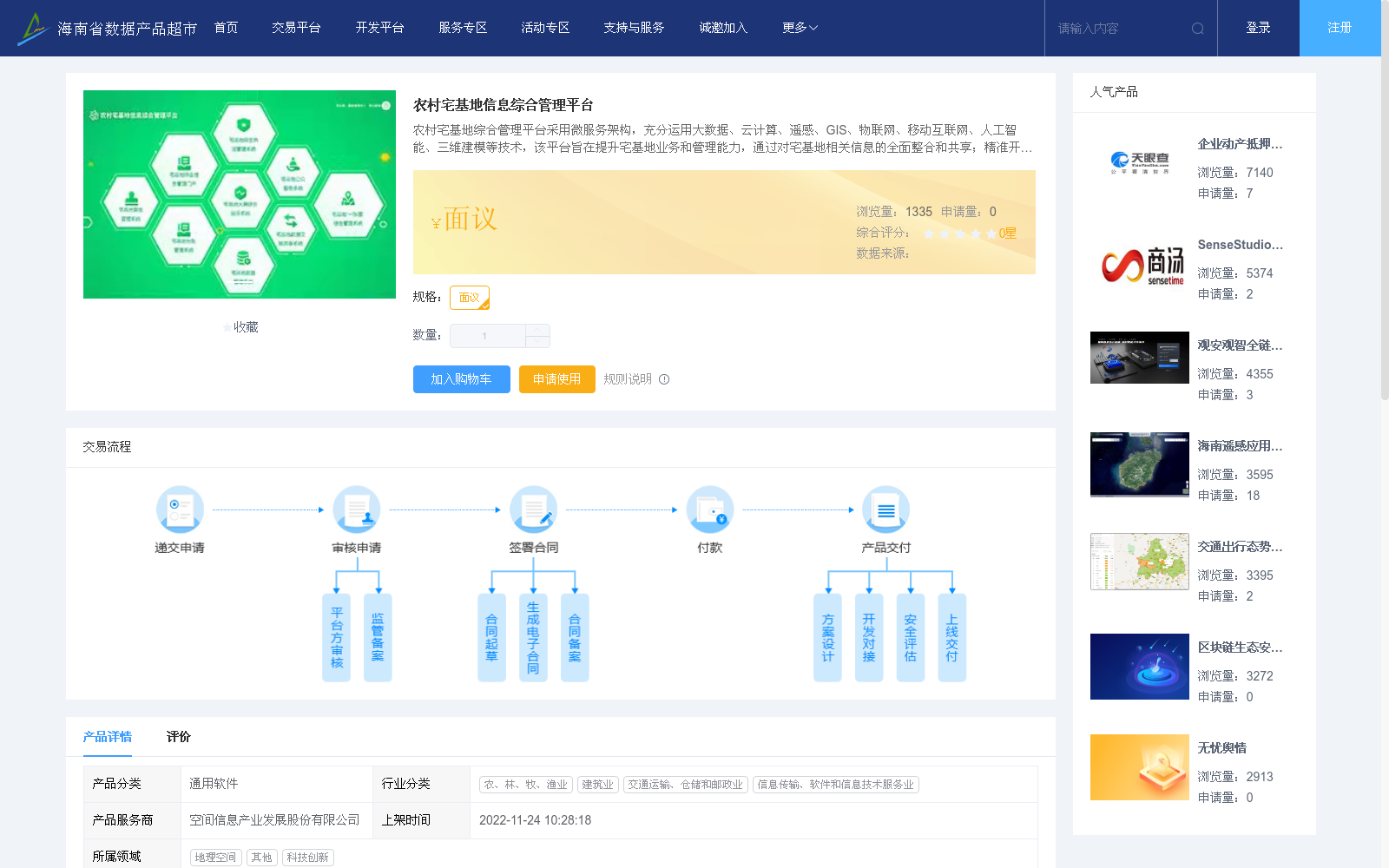The height and width of the screenshot is (868, 1389).
Task: Click the 付款 step icon
Action: pos(710,510)
